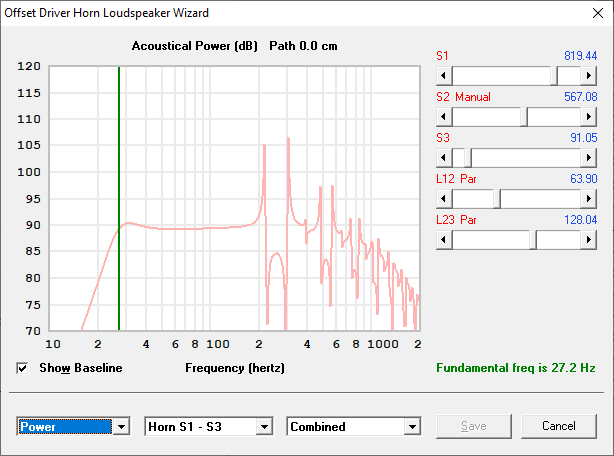Click the Save button
Image resolution: width=614 pixels, height=456 pixels.
pos(474,426)
